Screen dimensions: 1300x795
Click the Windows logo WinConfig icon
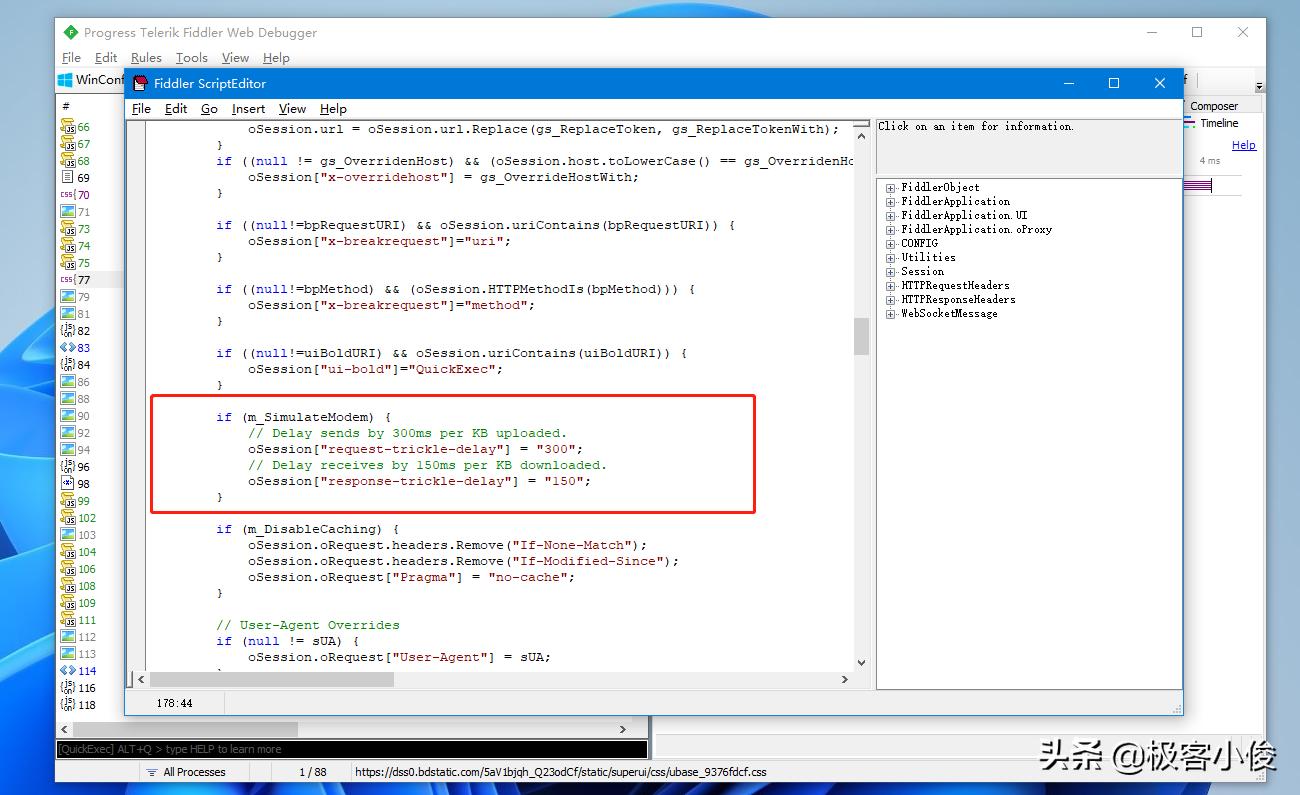click(65, 80)
